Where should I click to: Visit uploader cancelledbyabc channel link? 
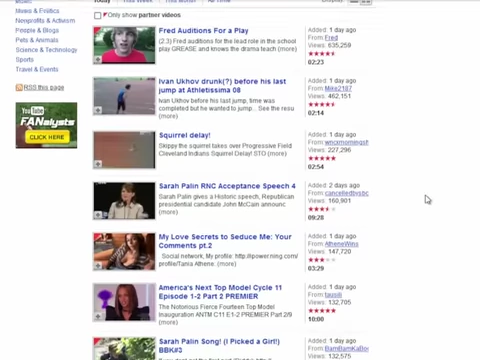pos(347,193)
